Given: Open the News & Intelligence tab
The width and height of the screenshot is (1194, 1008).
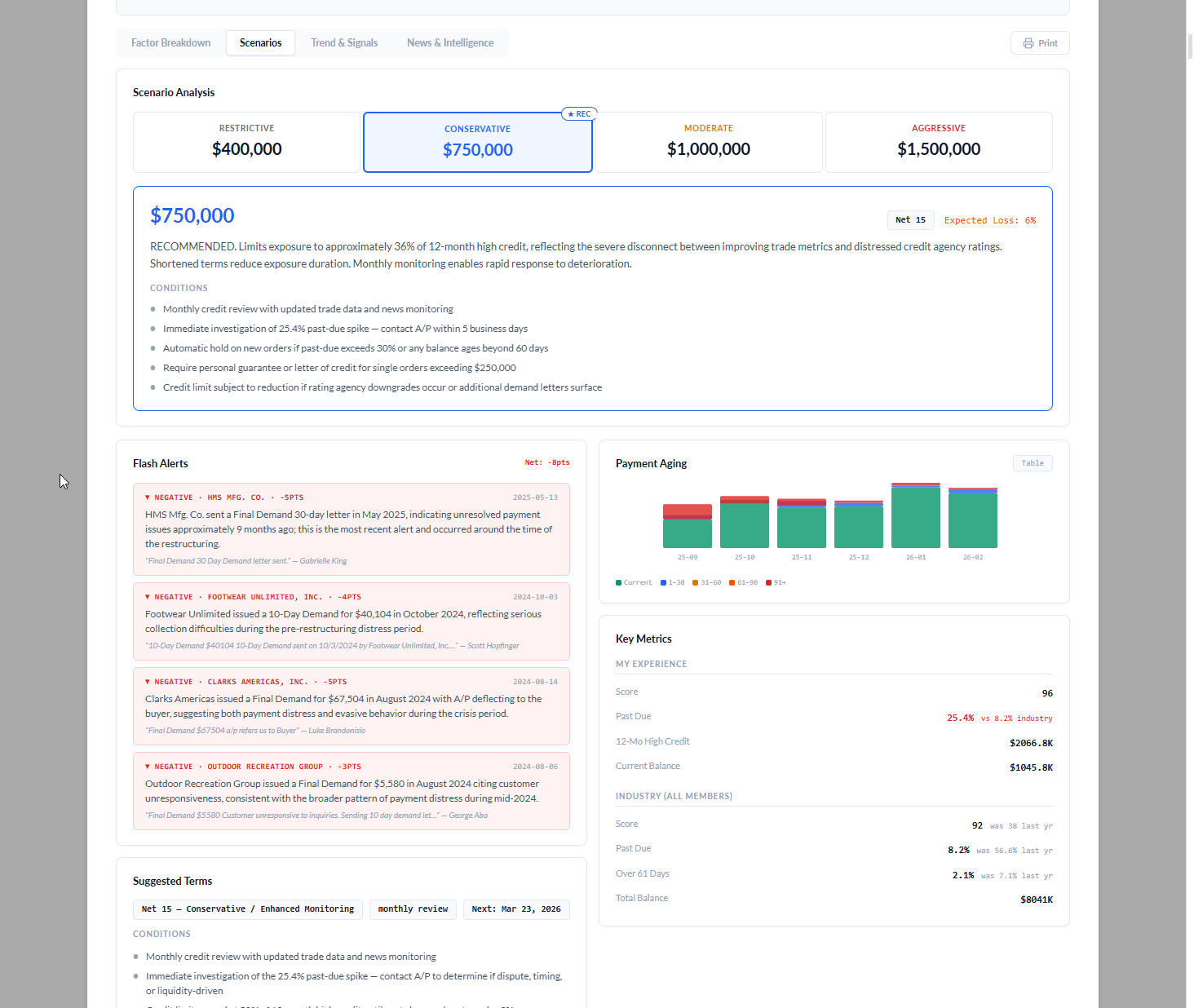Looking at the screenshot, I should tap(450, 42).
